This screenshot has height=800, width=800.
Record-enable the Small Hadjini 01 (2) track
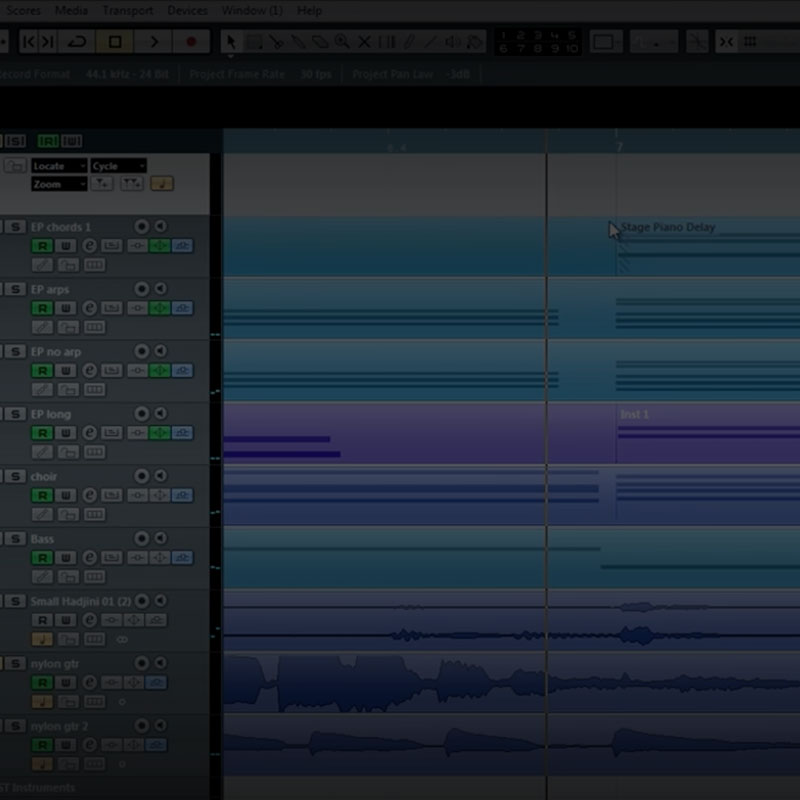(x=142, y=601)
